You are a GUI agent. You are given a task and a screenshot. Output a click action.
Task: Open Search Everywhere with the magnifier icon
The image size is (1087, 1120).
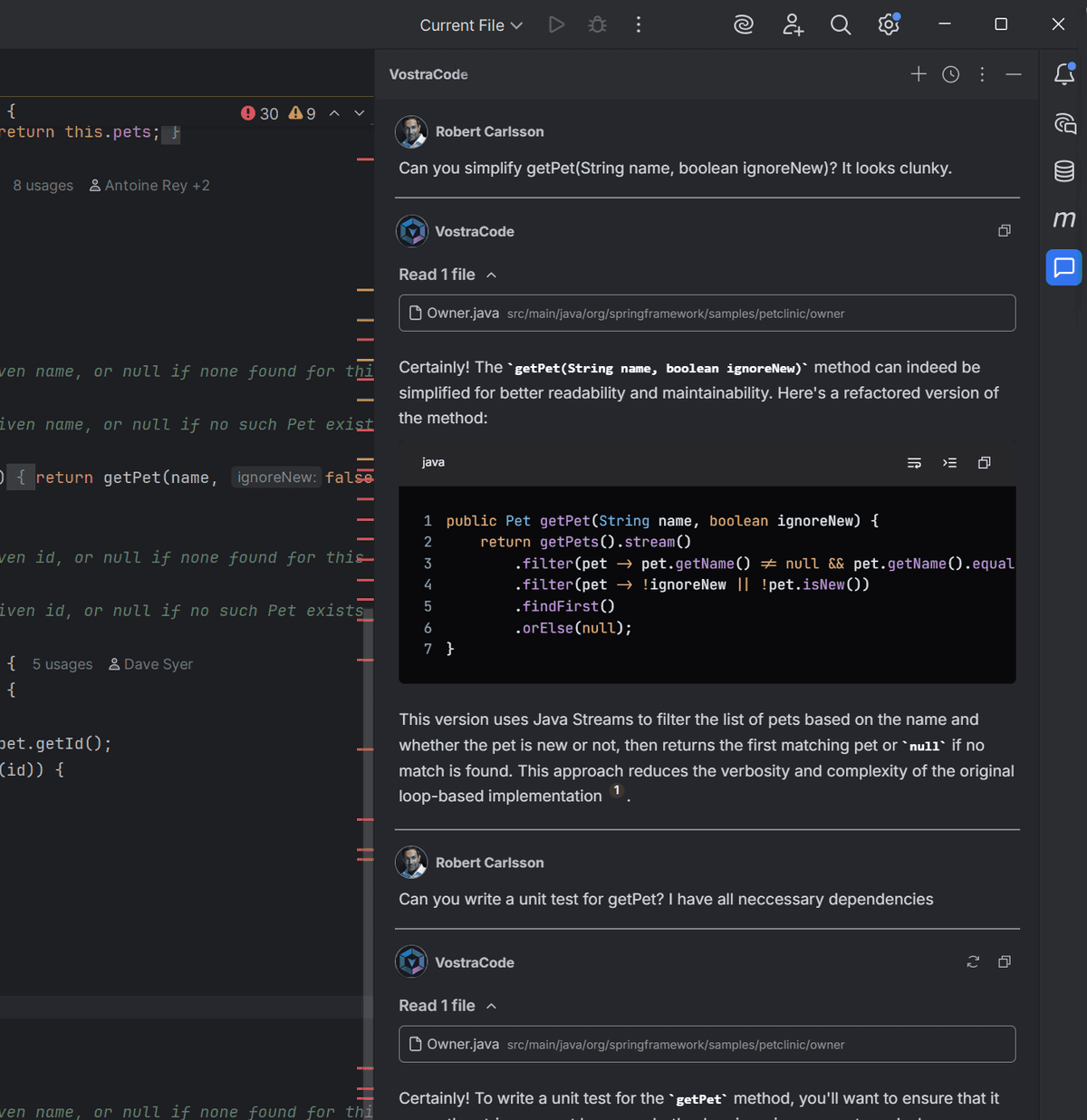[x=841, y=24]
